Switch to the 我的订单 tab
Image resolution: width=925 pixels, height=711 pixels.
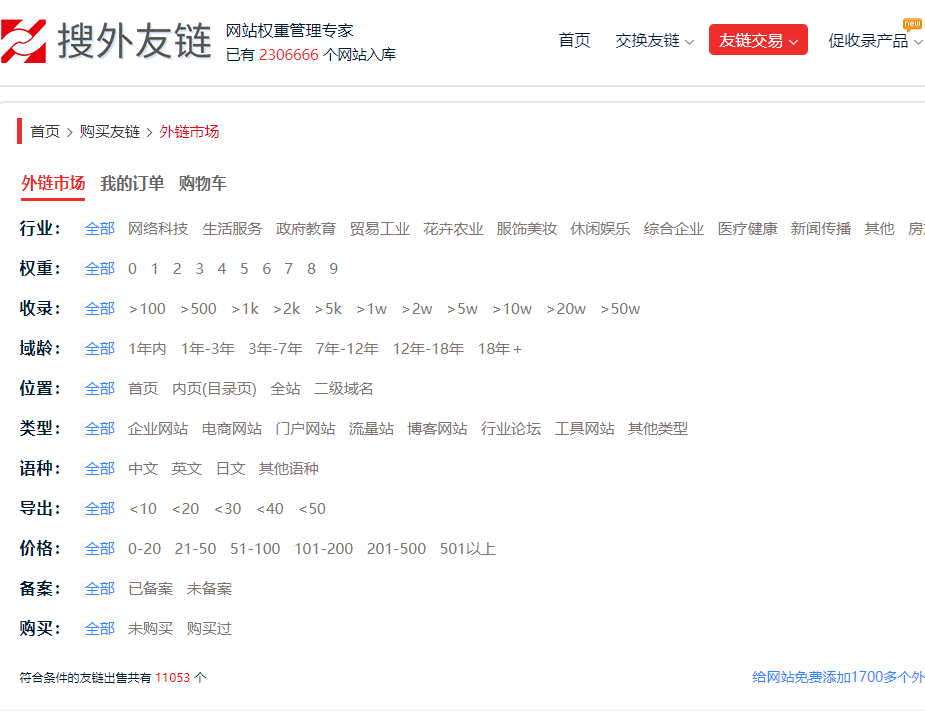point(132,183)
